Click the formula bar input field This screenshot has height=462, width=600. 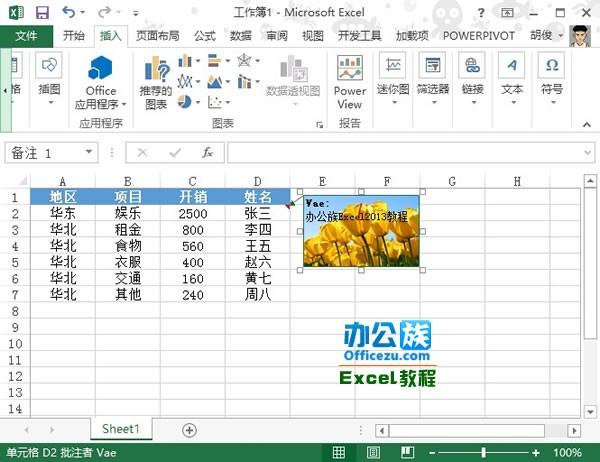411,153
